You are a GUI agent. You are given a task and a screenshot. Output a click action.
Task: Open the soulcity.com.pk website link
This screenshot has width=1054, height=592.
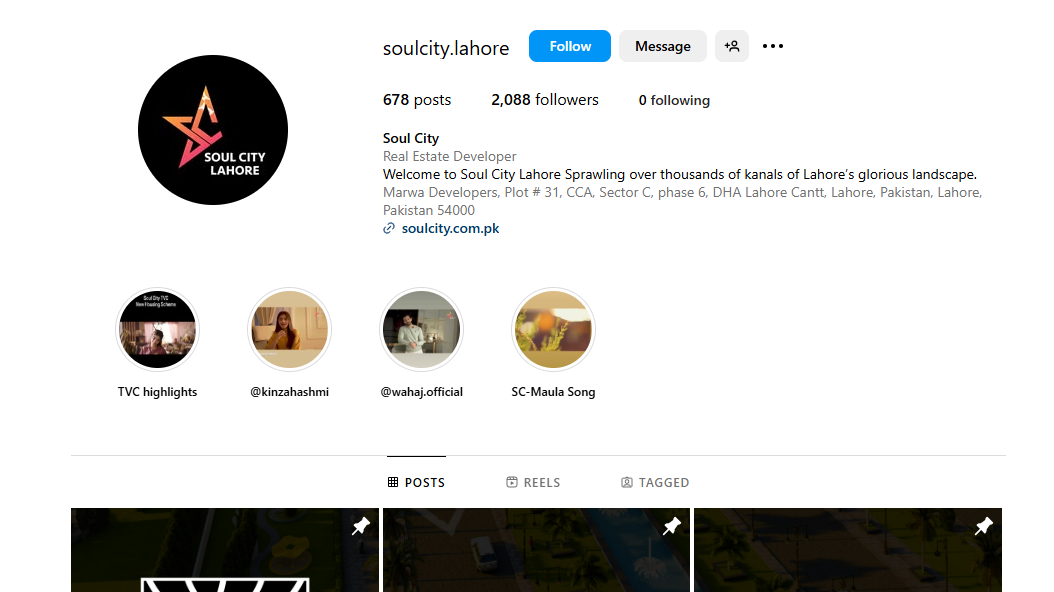coord(450,228)
